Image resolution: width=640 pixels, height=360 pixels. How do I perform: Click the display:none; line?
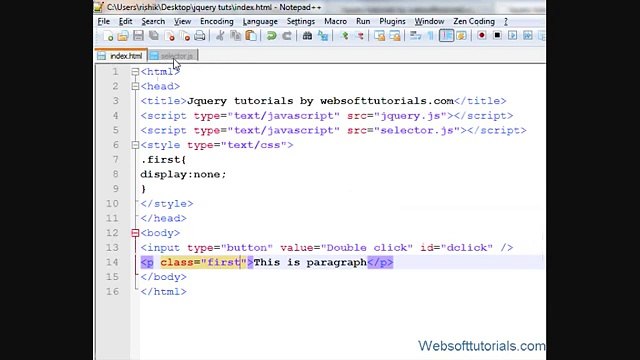click(183, 174)
